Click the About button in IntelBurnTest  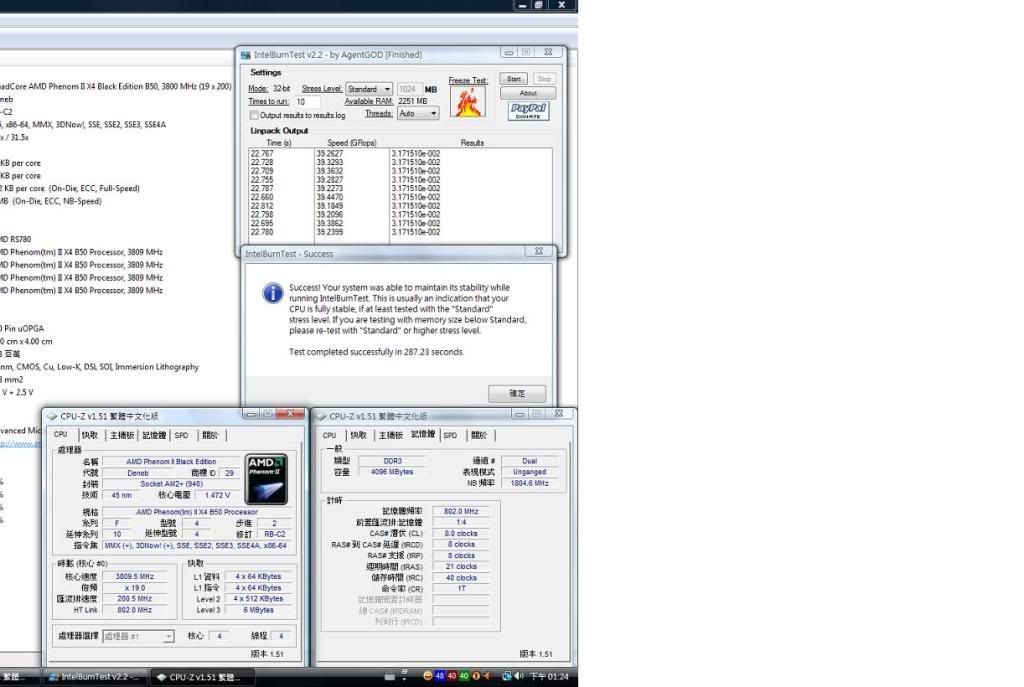[x=528, y=93]
